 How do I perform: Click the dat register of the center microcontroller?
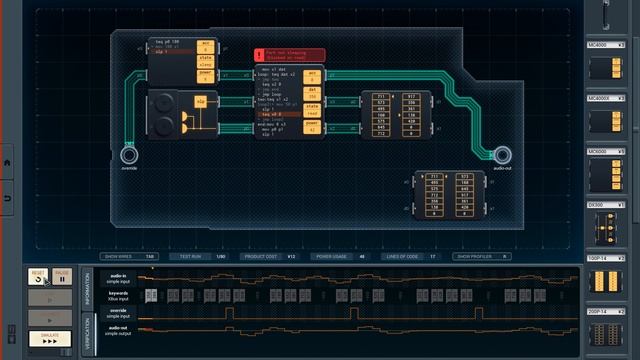coord(312,93)
